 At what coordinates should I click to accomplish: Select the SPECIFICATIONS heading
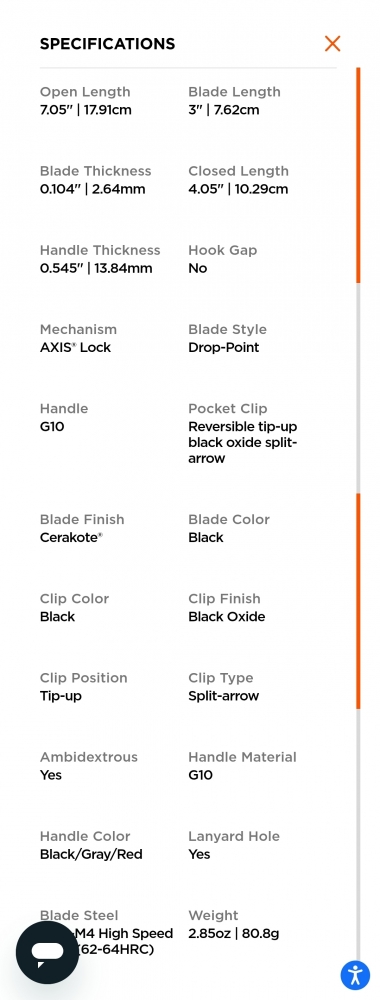point(107,43)
